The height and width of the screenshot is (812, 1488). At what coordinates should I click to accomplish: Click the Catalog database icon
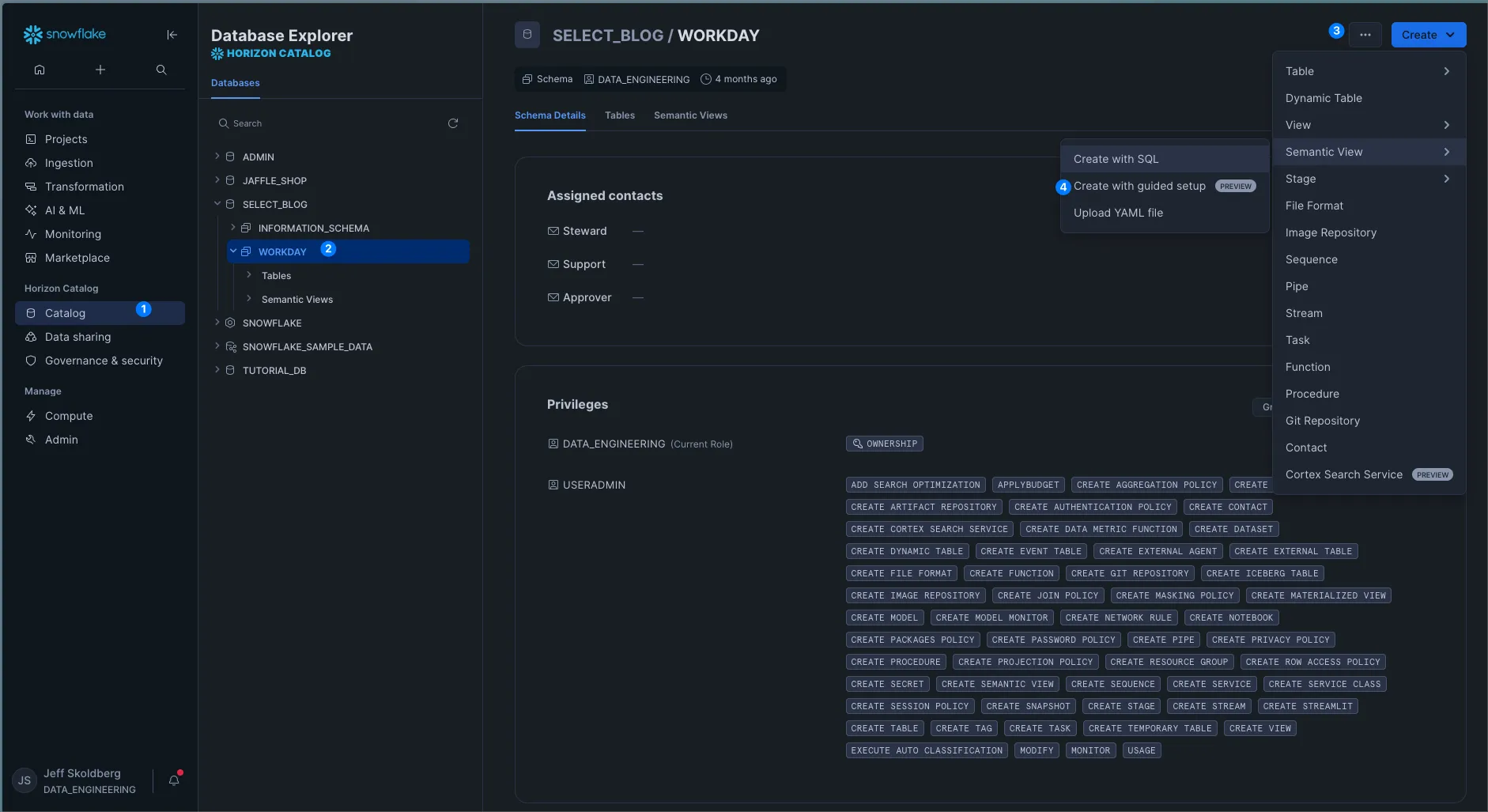pyautogui.click(x=31, y=313)
